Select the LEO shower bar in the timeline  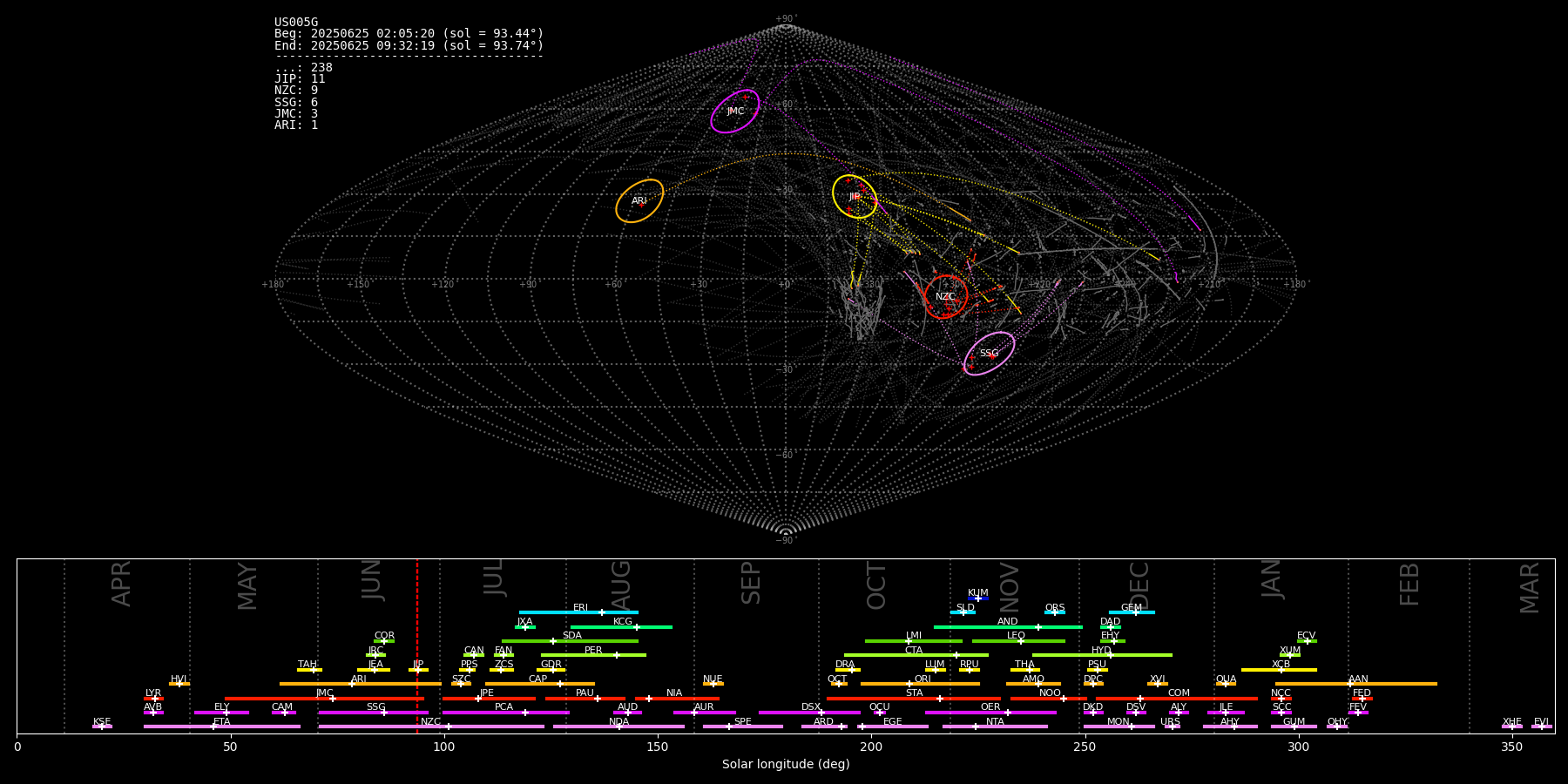click(x=1018, y=641)
